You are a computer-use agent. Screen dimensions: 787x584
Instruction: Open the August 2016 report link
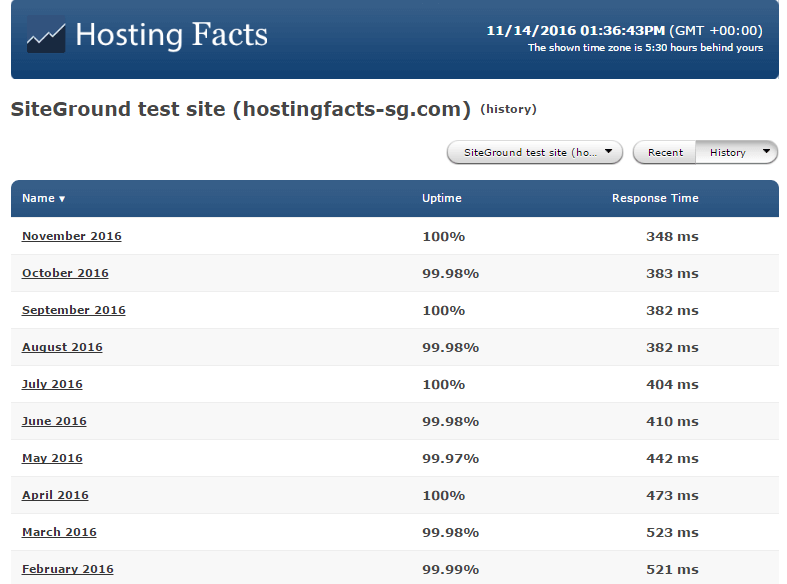point(62,347)
